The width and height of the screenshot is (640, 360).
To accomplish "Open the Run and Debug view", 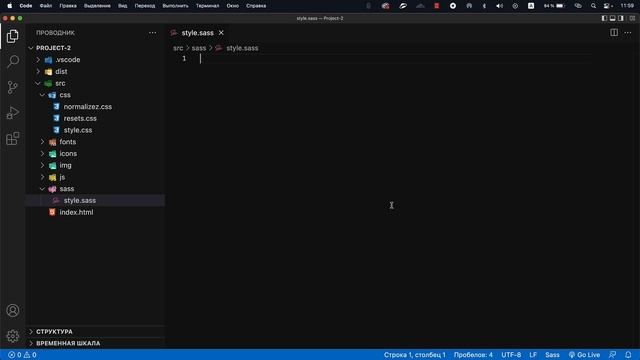I will point(13,113).
